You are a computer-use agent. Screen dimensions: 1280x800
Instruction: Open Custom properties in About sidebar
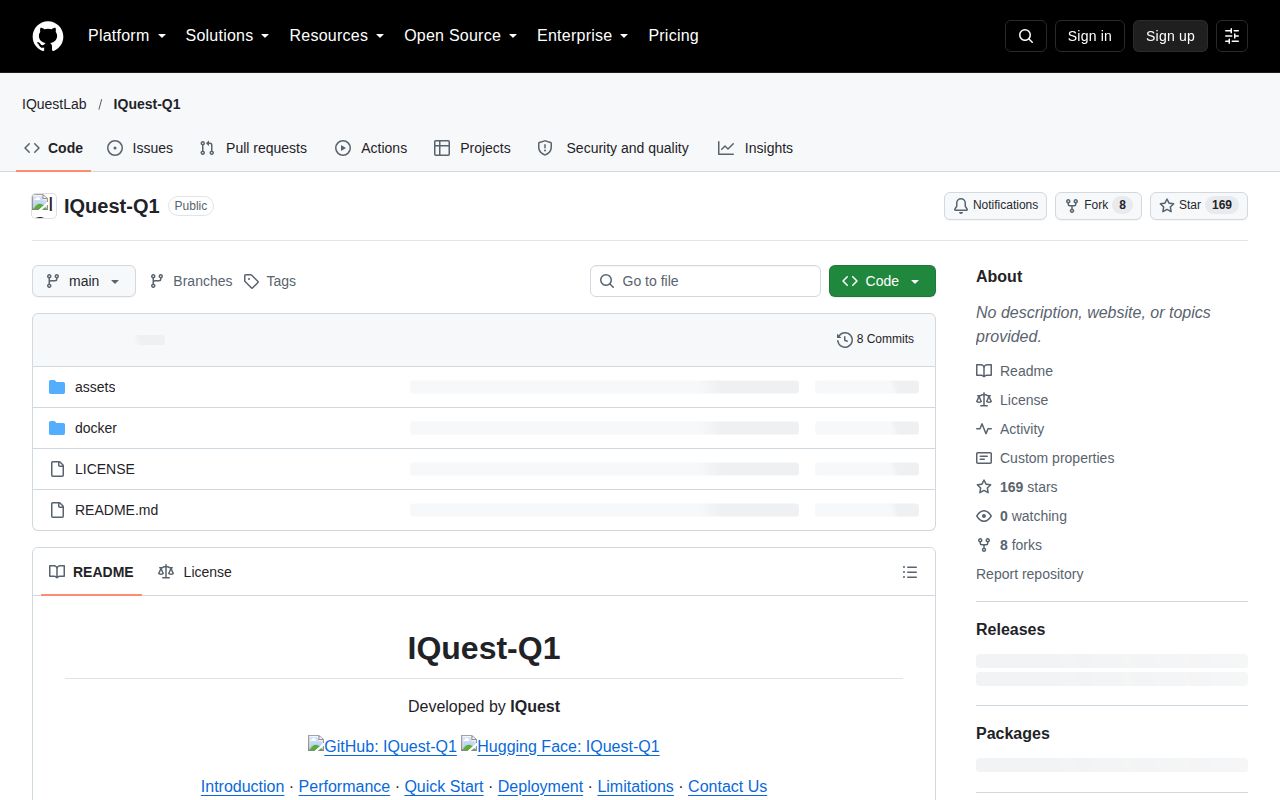(x=1045, y=458)
